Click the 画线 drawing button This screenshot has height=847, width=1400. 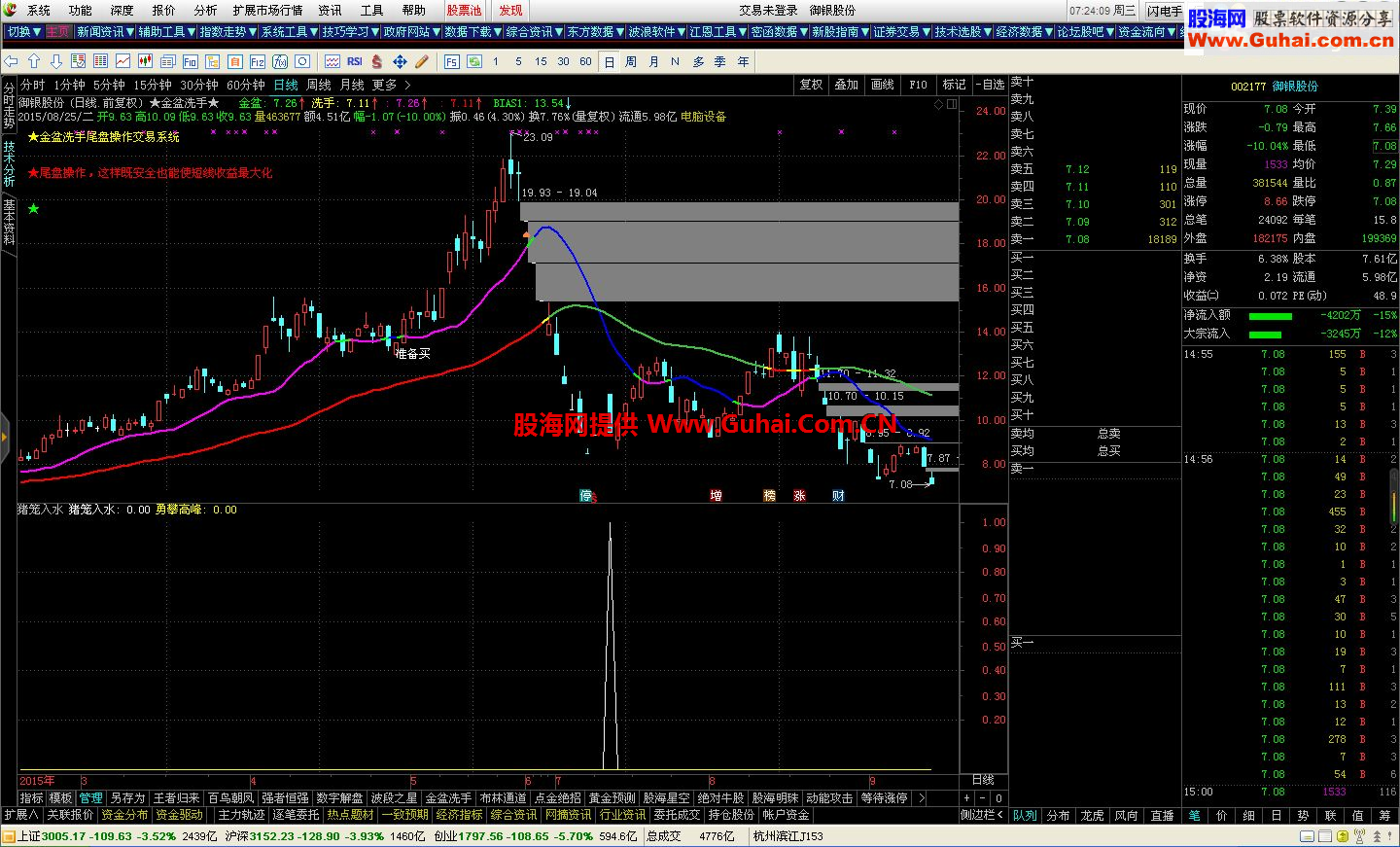[882, 85]
